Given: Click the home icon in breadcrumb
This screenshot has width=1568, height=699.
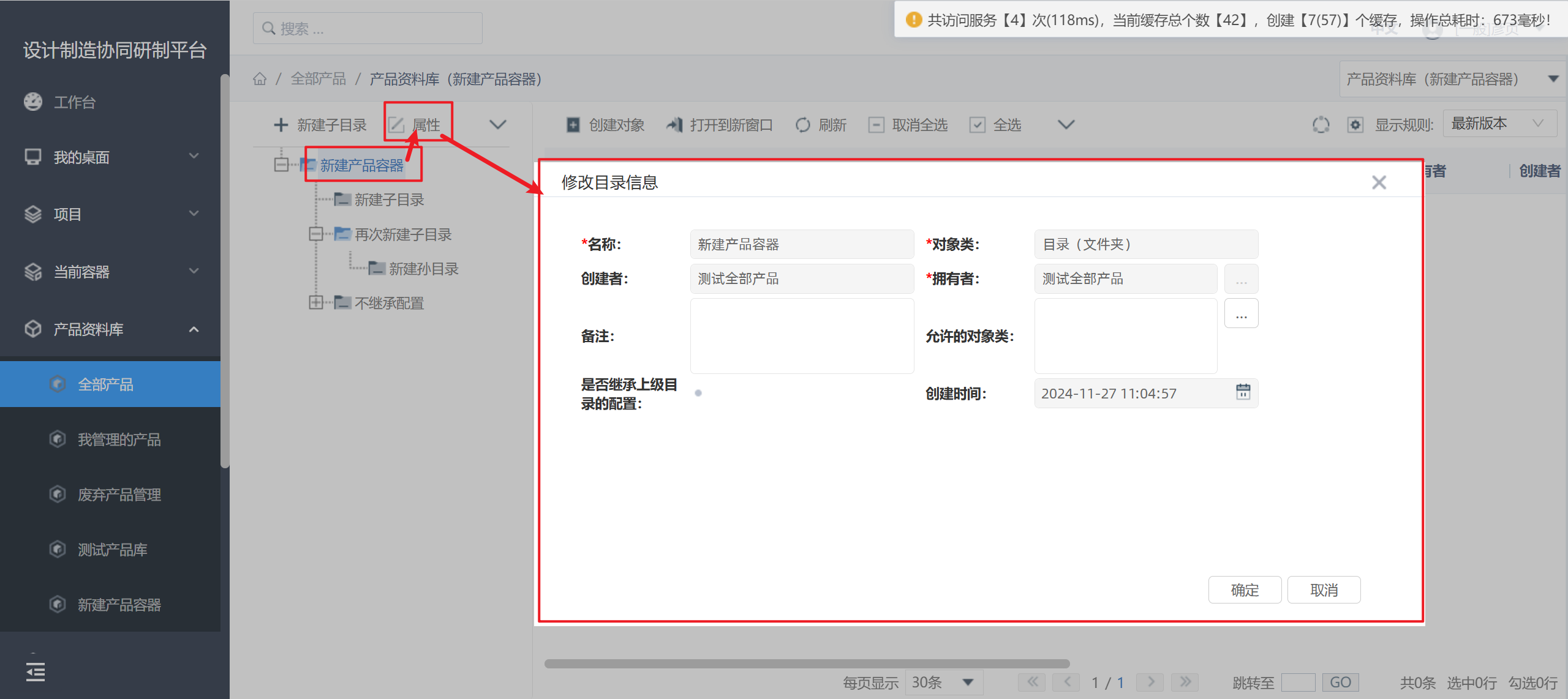Looking at the screenshot, I should [260, 79].
